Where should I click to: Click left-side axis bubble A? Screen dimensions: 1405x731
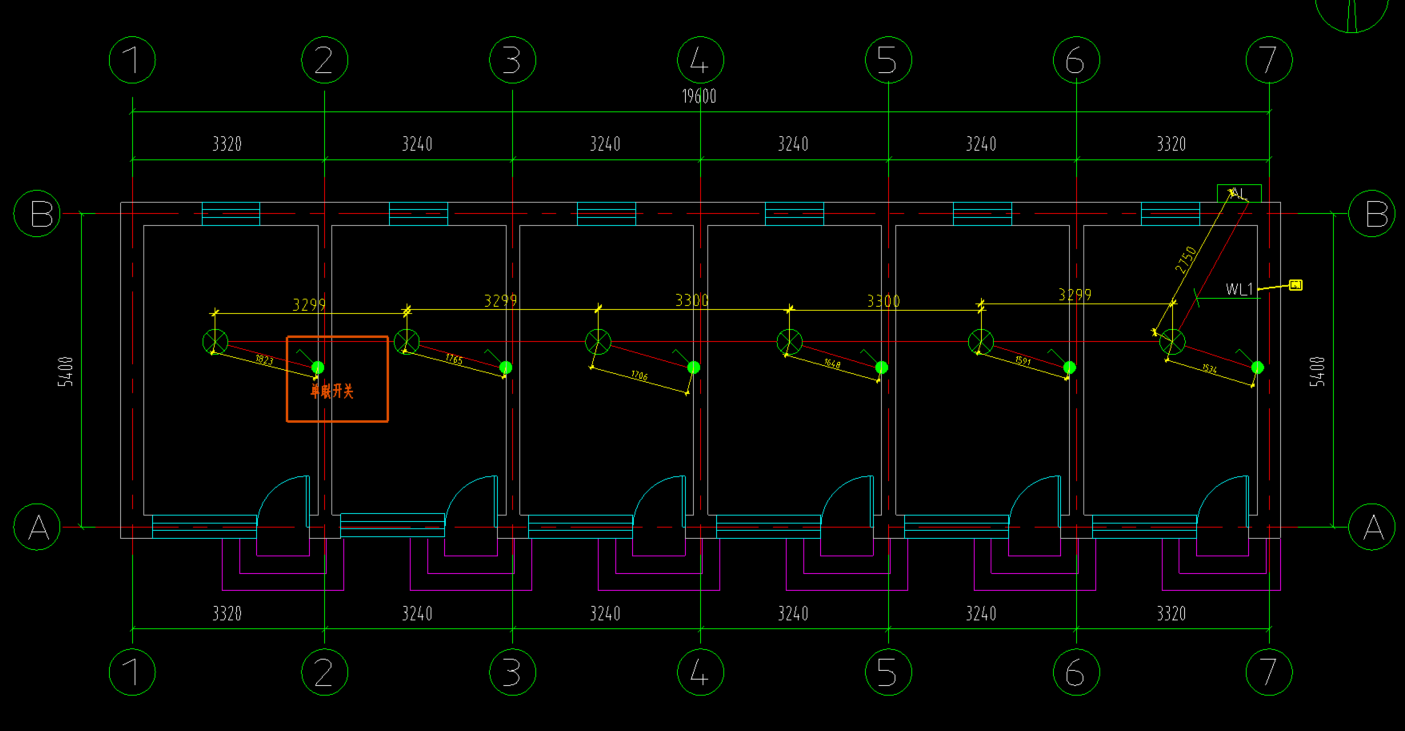point(38,526)
